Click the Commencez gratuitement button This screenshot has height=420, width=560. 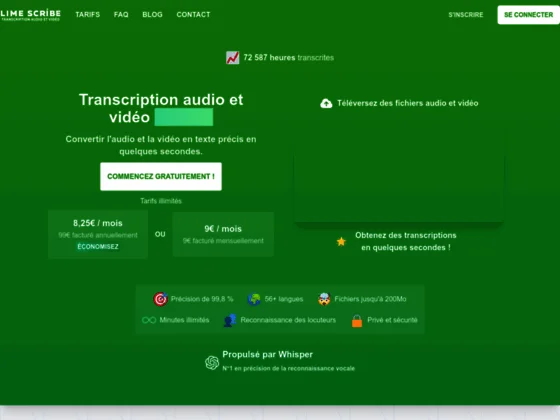161,176
